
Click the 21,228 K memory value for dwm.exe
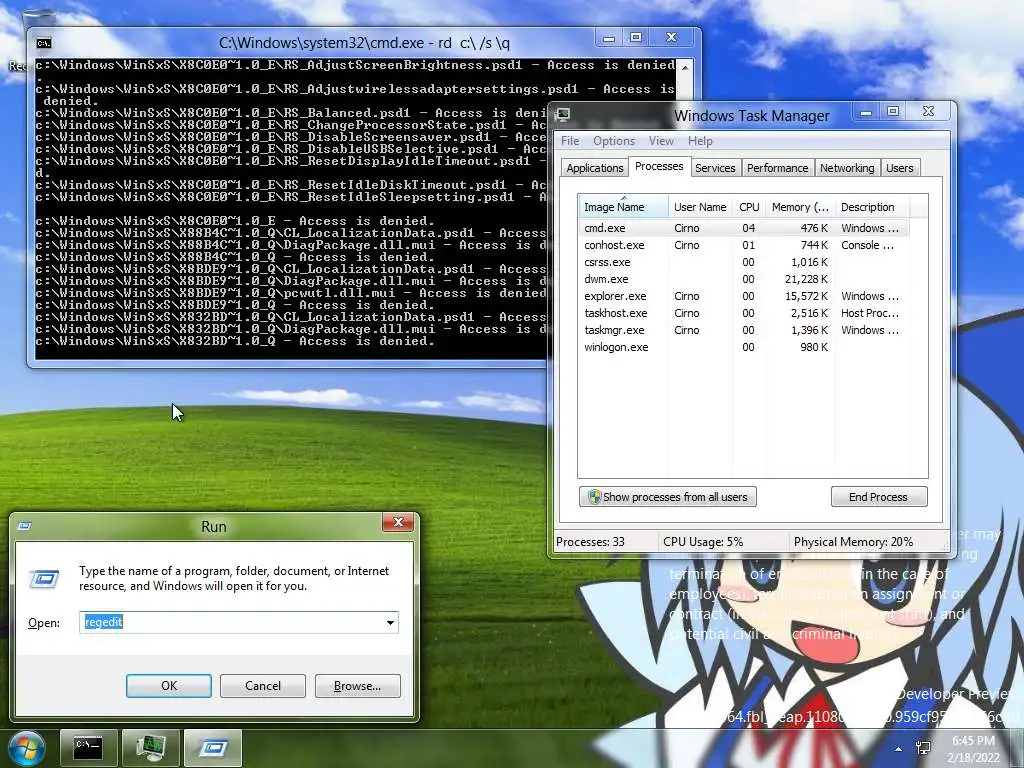click(x=806, y=279)
